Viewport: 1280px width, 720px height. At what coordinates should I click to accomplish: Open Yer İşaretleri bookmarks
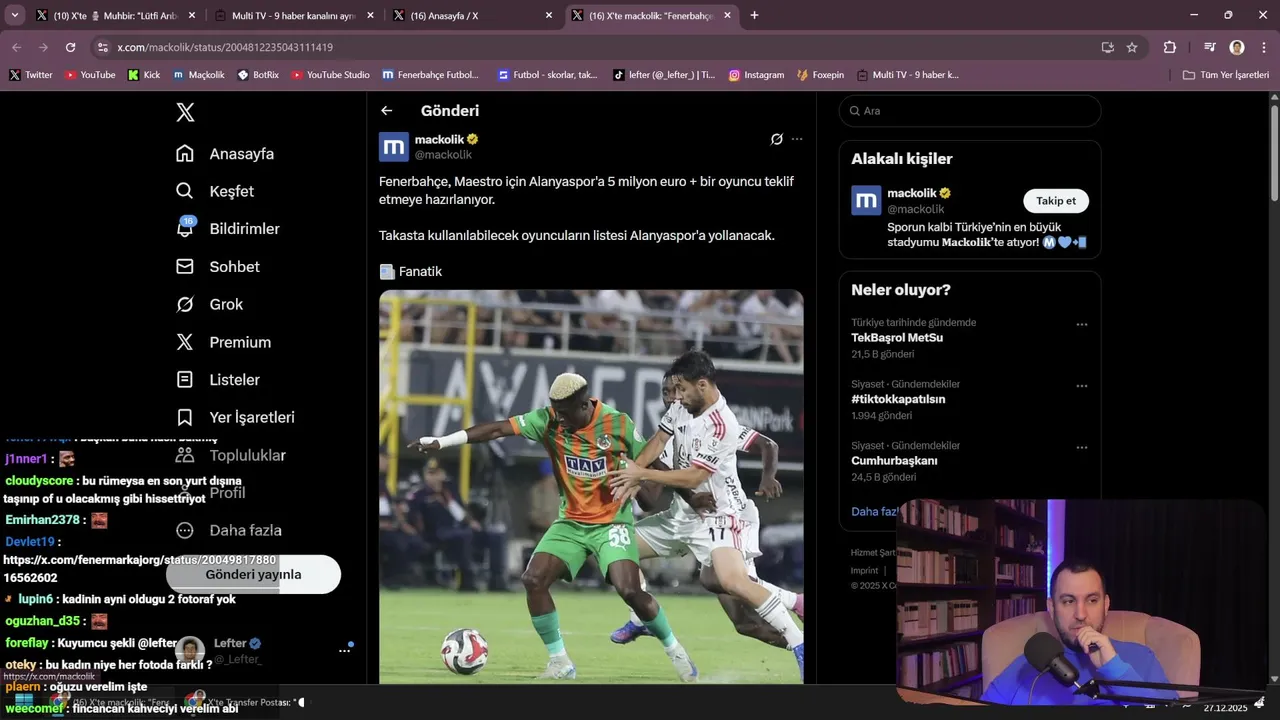pos(235,417)
